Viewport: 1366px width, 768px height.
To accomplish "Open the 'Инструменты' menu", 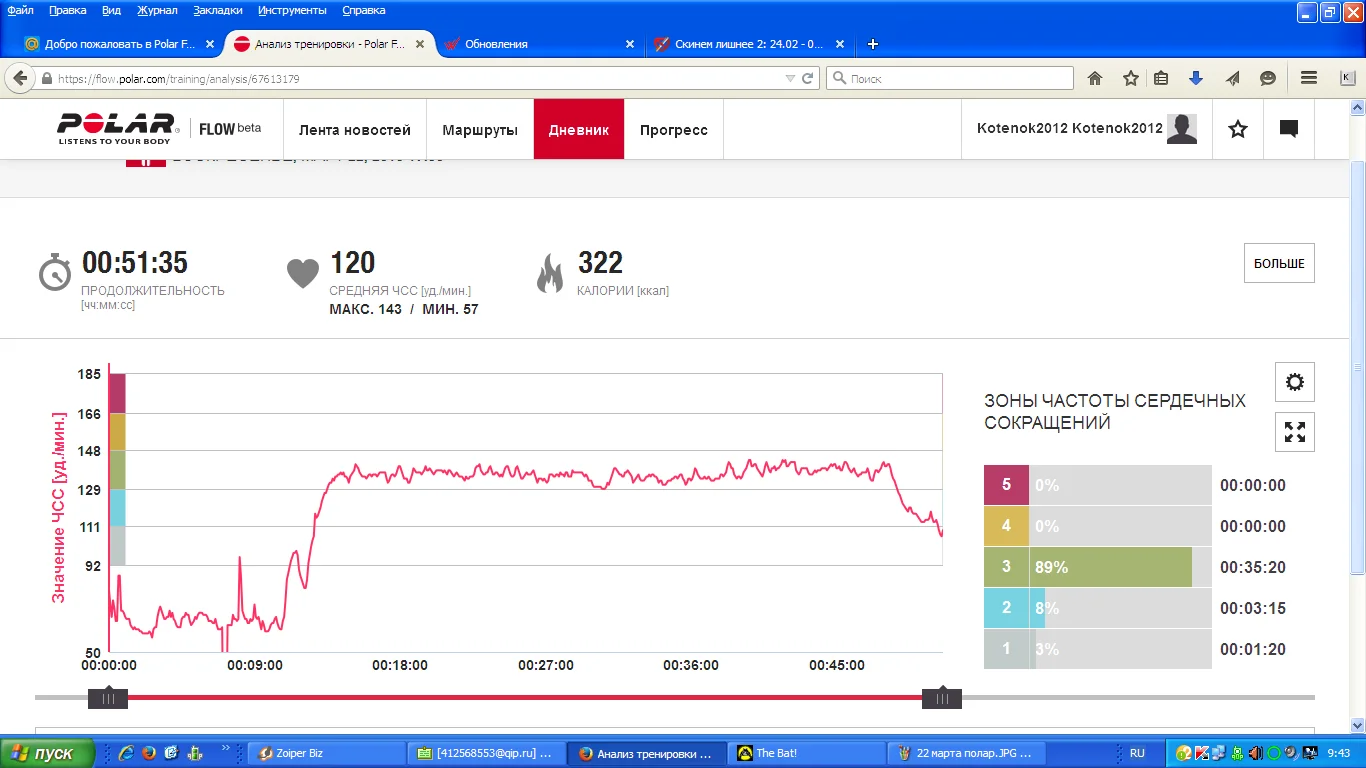I will click(292, 10).
